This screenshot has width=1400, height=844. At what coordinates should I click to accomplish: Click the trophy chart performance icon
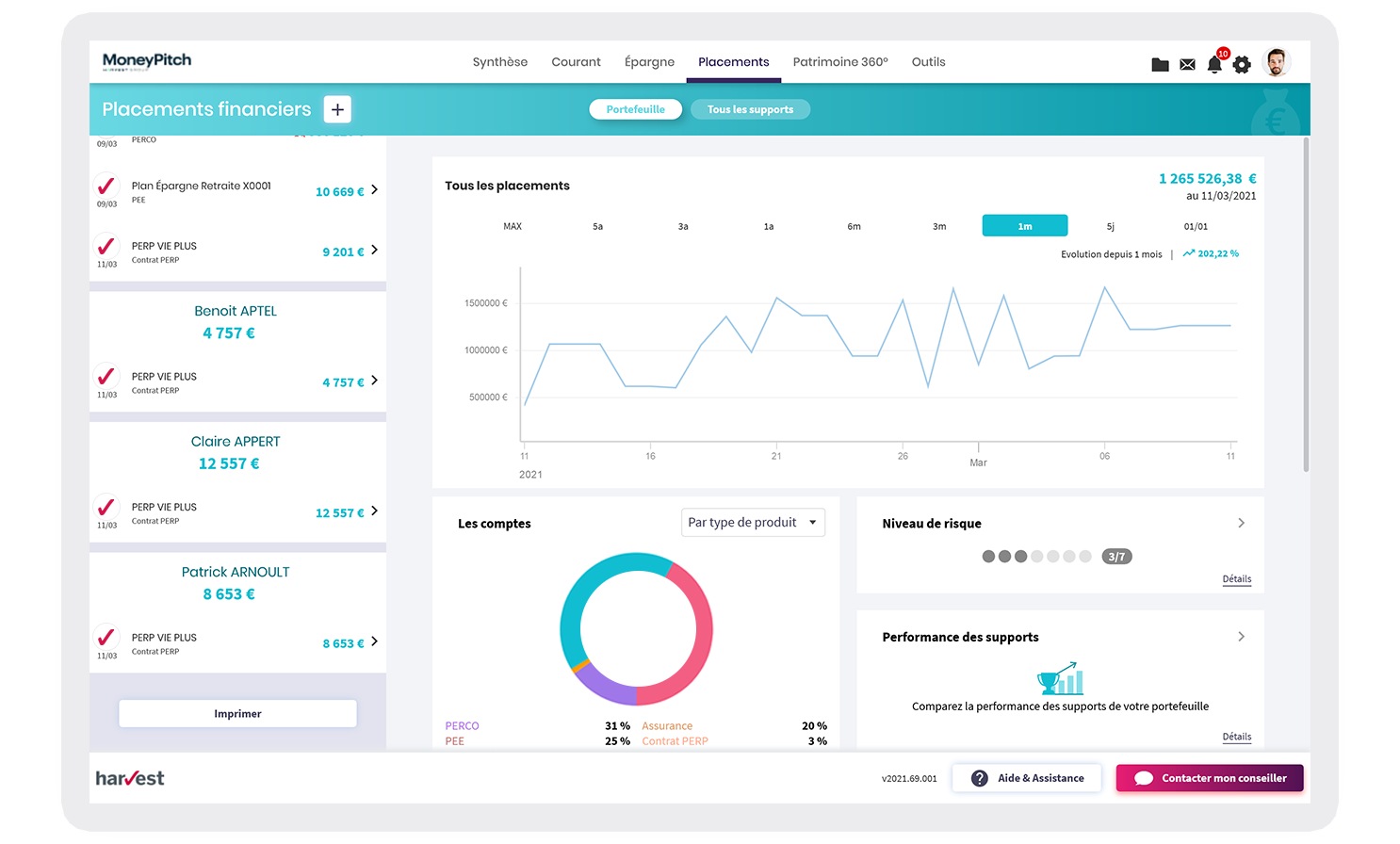click(x=1060, y=678)
